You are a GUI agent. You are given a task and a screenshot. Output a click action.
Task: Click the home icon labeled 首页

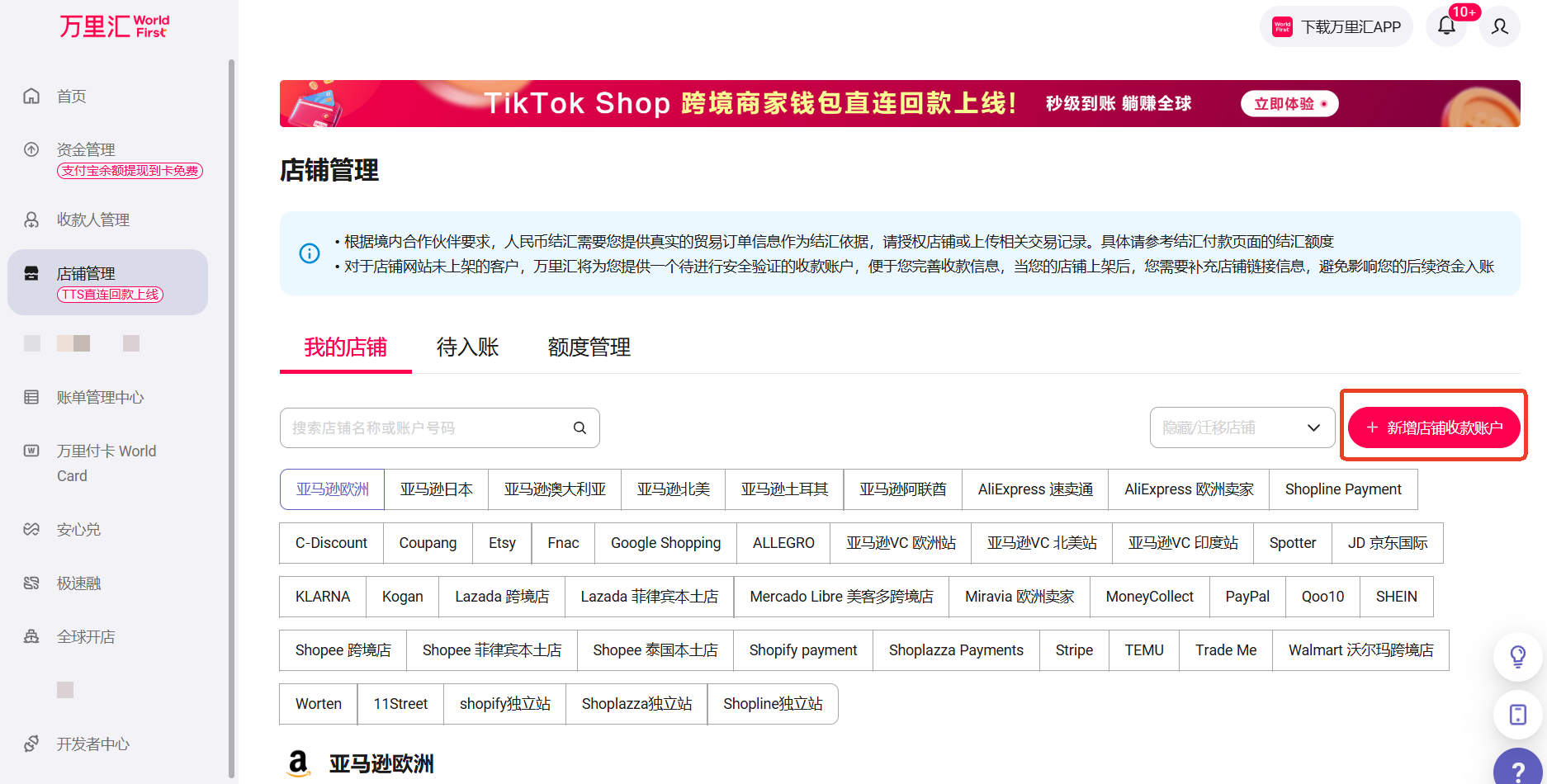pyautogui.click(x=31, y=97)
